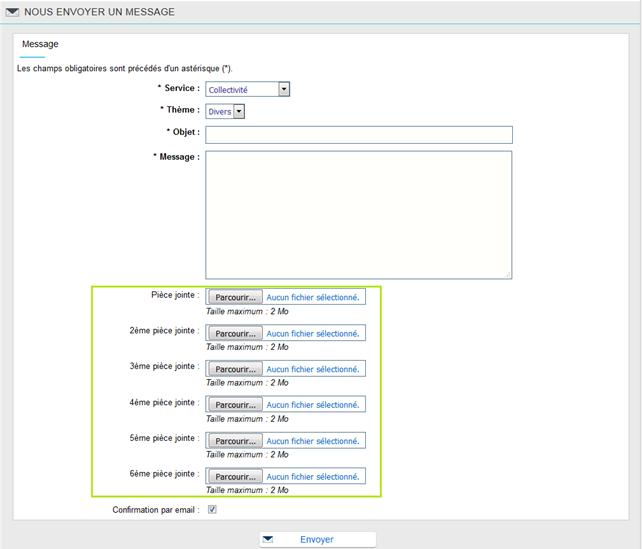Click envelope icon beside Nous envoyer un message

point(13,11)
